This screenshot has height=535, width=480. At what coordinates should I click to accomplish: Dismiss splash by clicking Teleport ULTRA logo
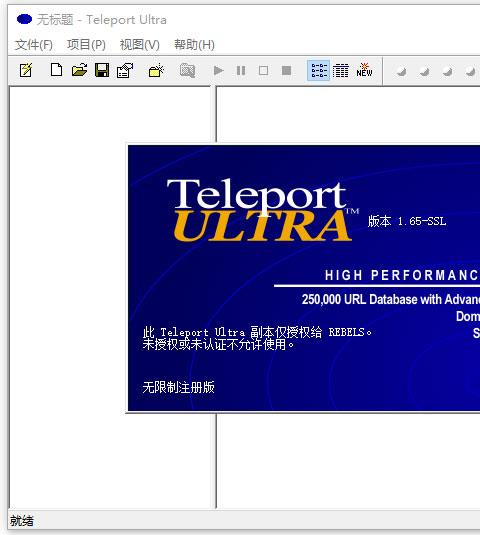(263, 210)
